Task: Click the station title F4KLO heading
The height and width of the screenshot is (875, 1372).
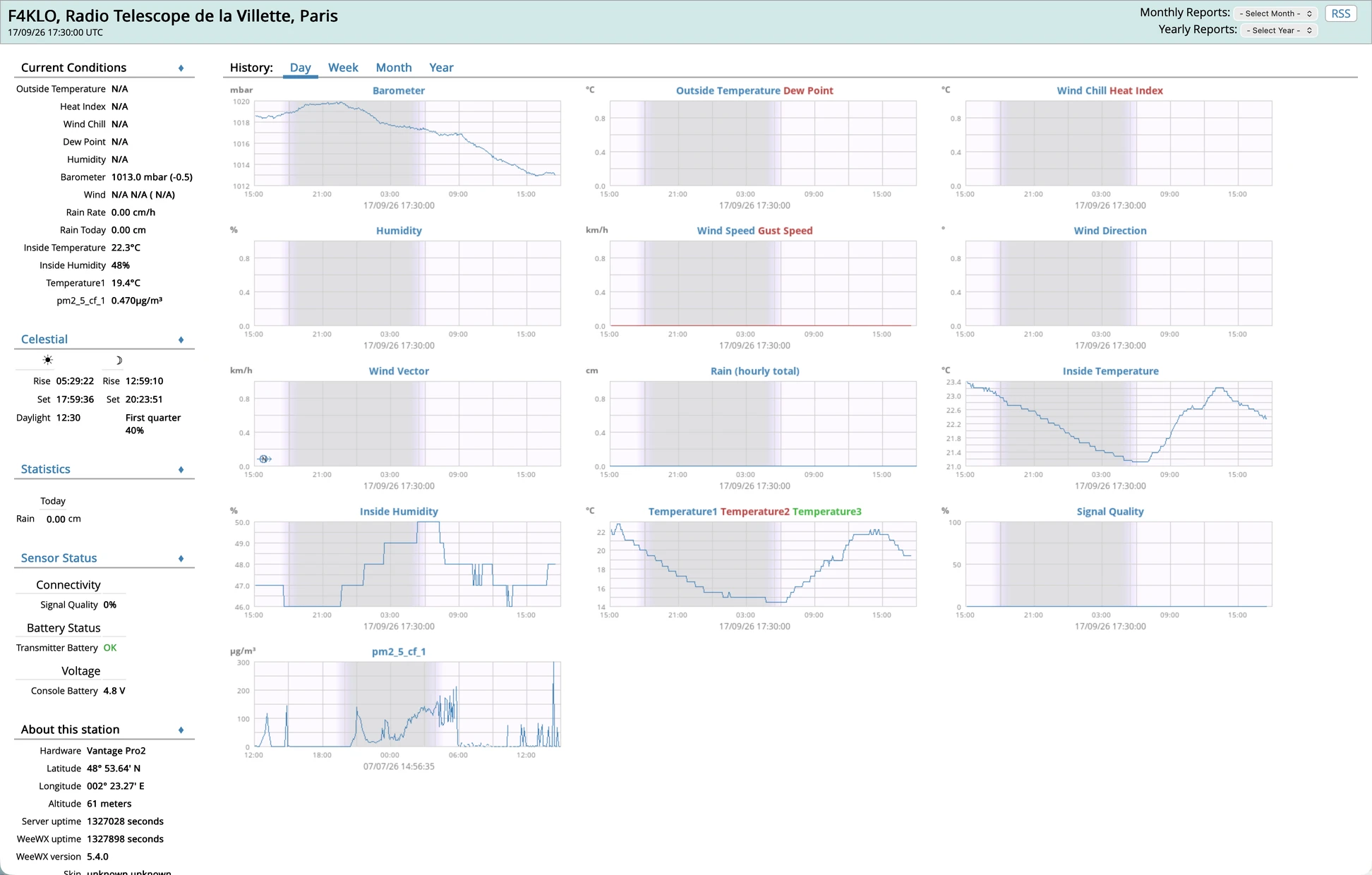Action: [173, 16]
